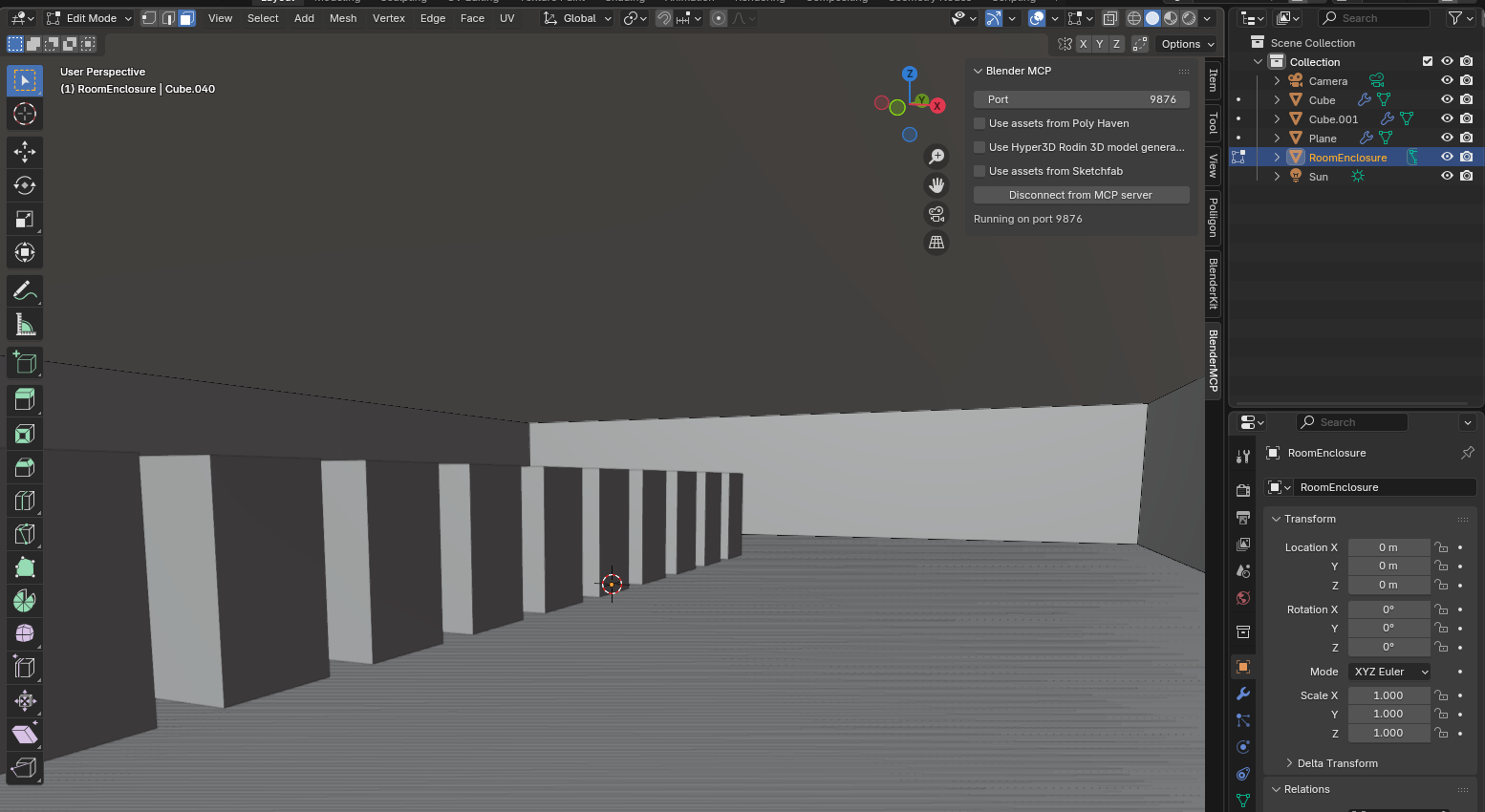Select the Add Cube tool
The height and width of the screenshot is (812, 1485).
point(25,362)
